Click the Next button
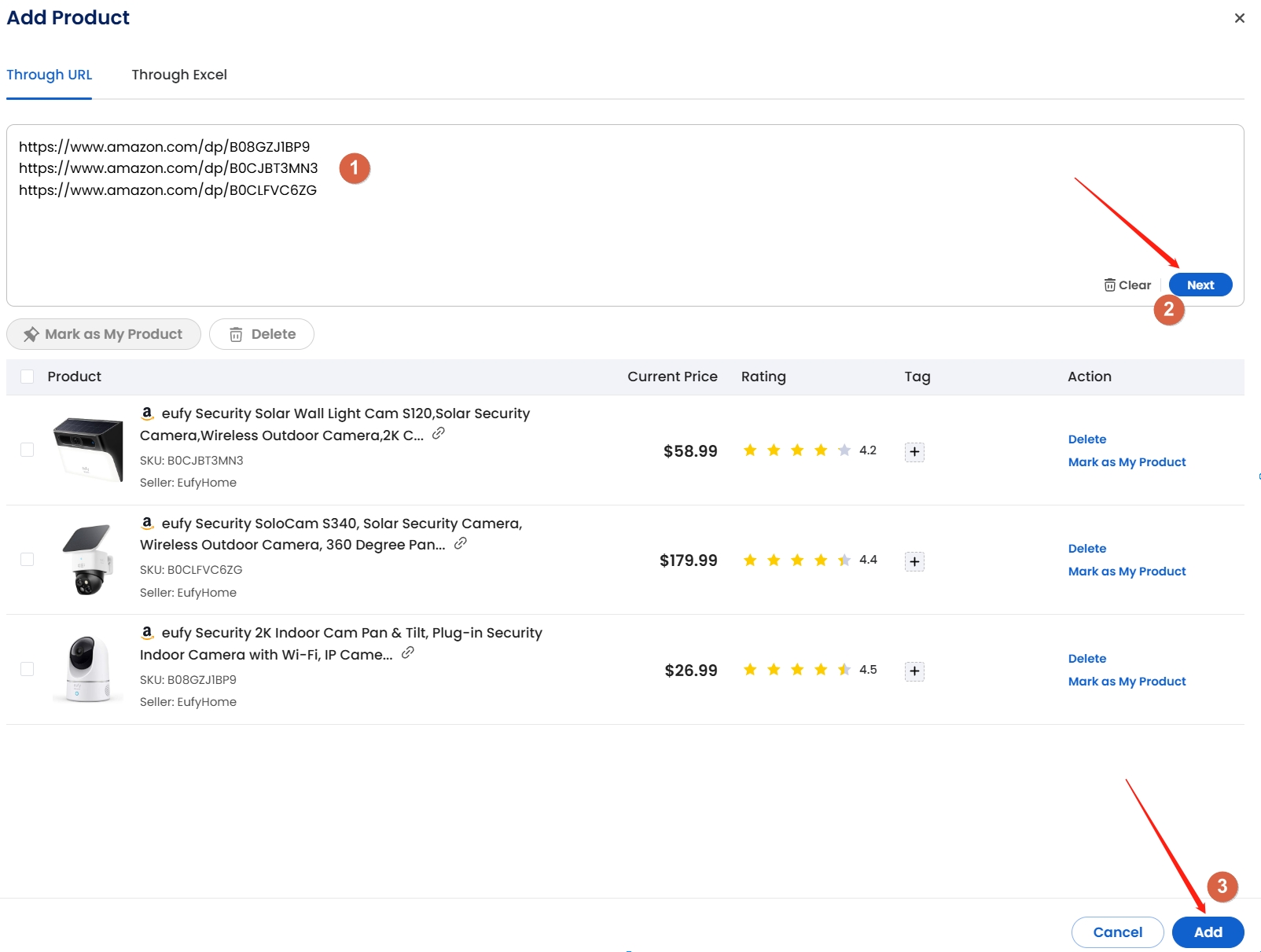 (x=1200, y=285)
